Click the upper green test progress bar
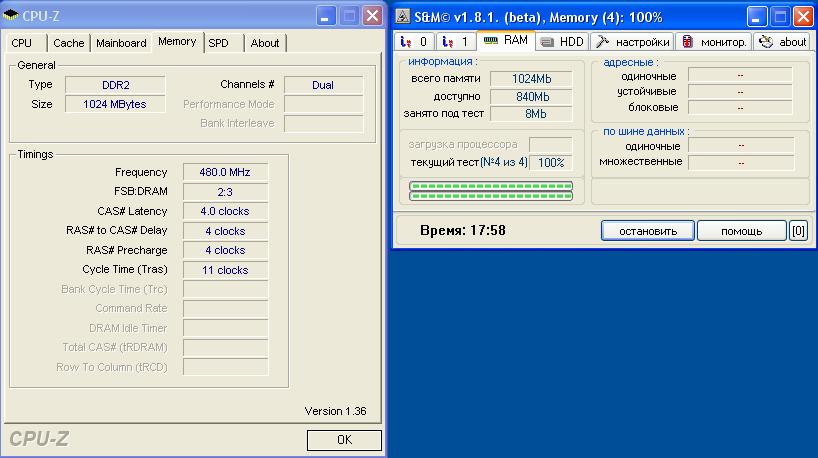Screen dimensions: 818x458 point(491,186)
